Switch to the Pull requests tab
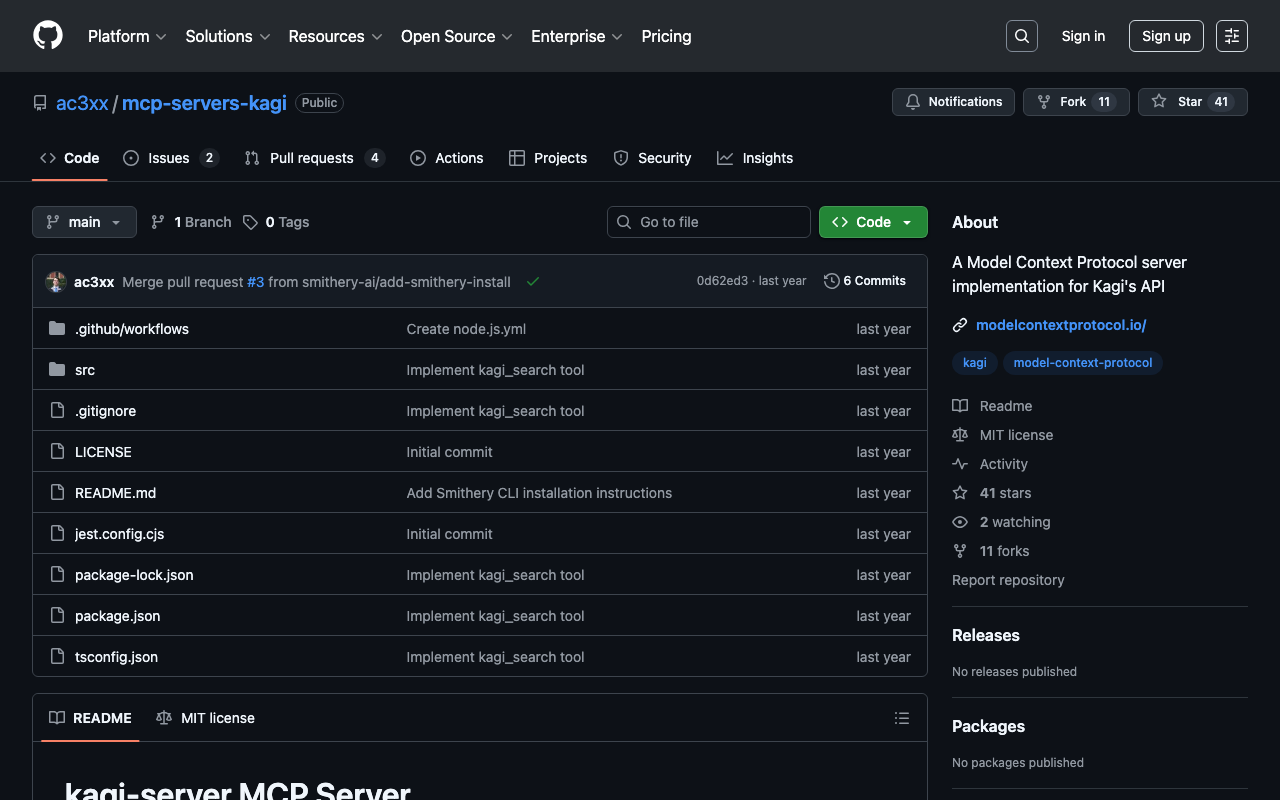This screenshot has width=1280, height=800. [x=311, y=158]
